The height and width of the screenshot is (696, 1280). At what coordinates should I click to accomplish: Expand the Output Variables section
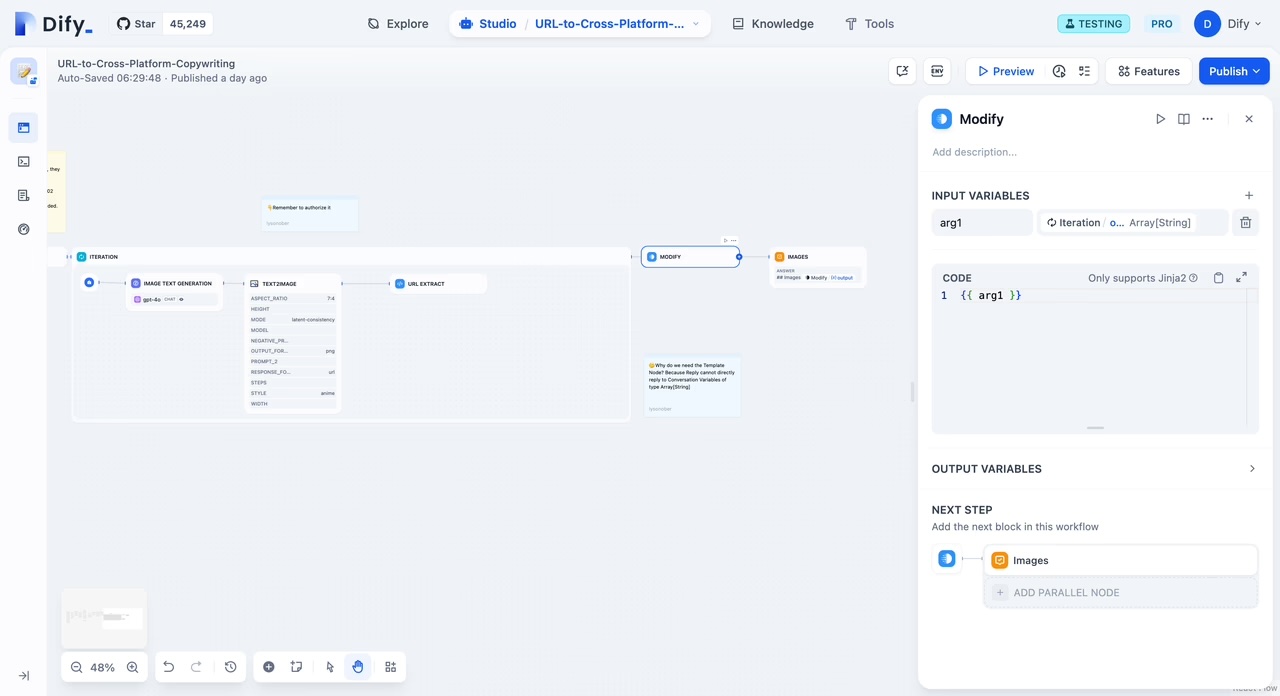pyautogui.click(x=1251, y=469)
